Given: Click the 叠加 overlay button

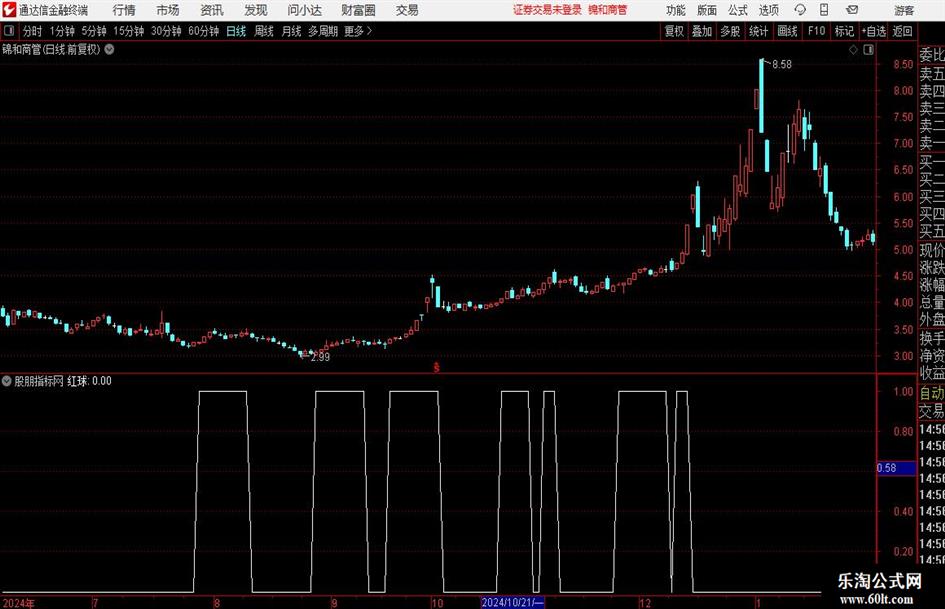Looking at the screenshot, I should tap(702, 31).
